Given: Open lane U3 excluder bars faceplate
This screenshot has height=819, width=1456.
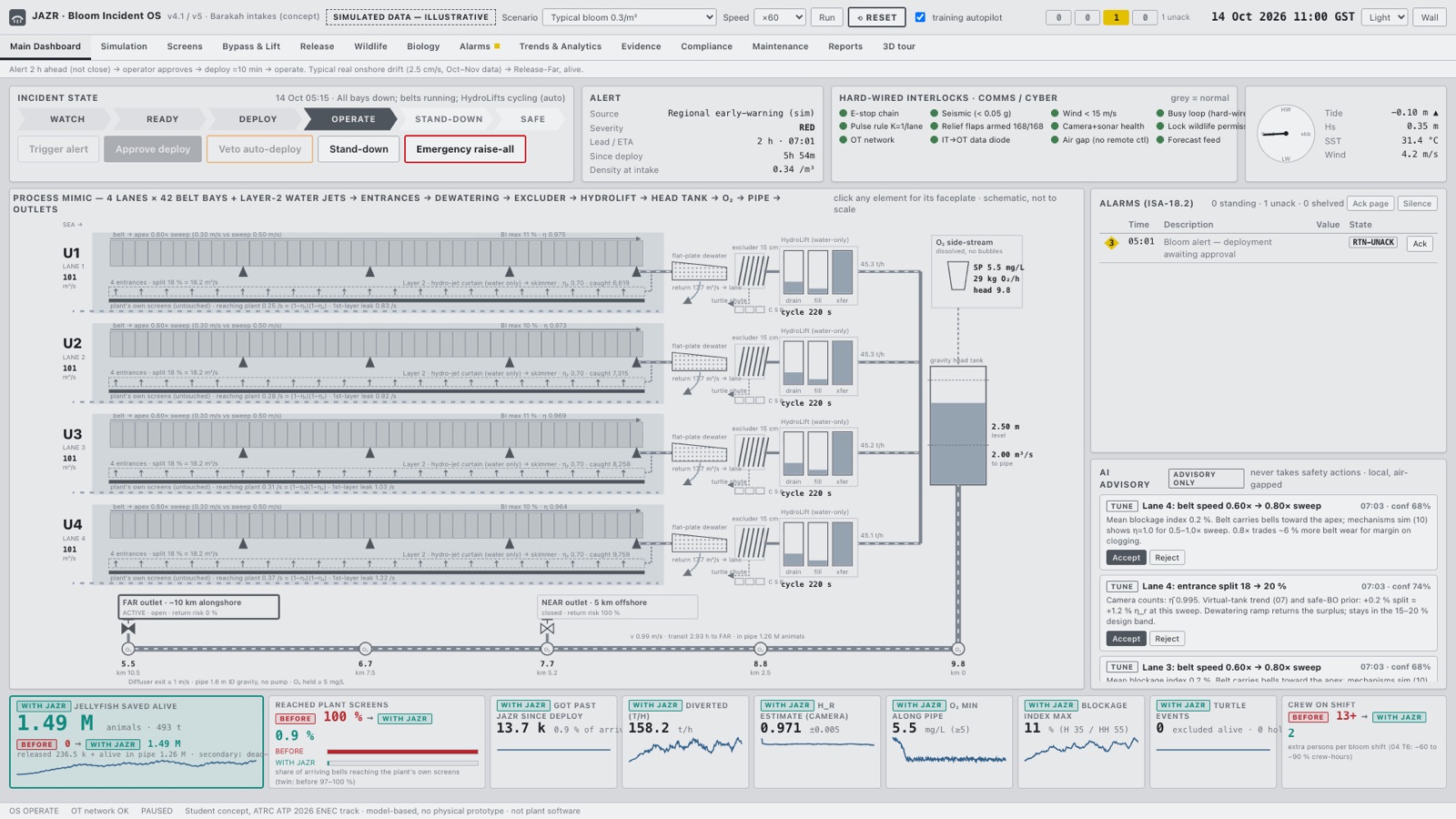Looking at the screenshot, I should (753, 451).
